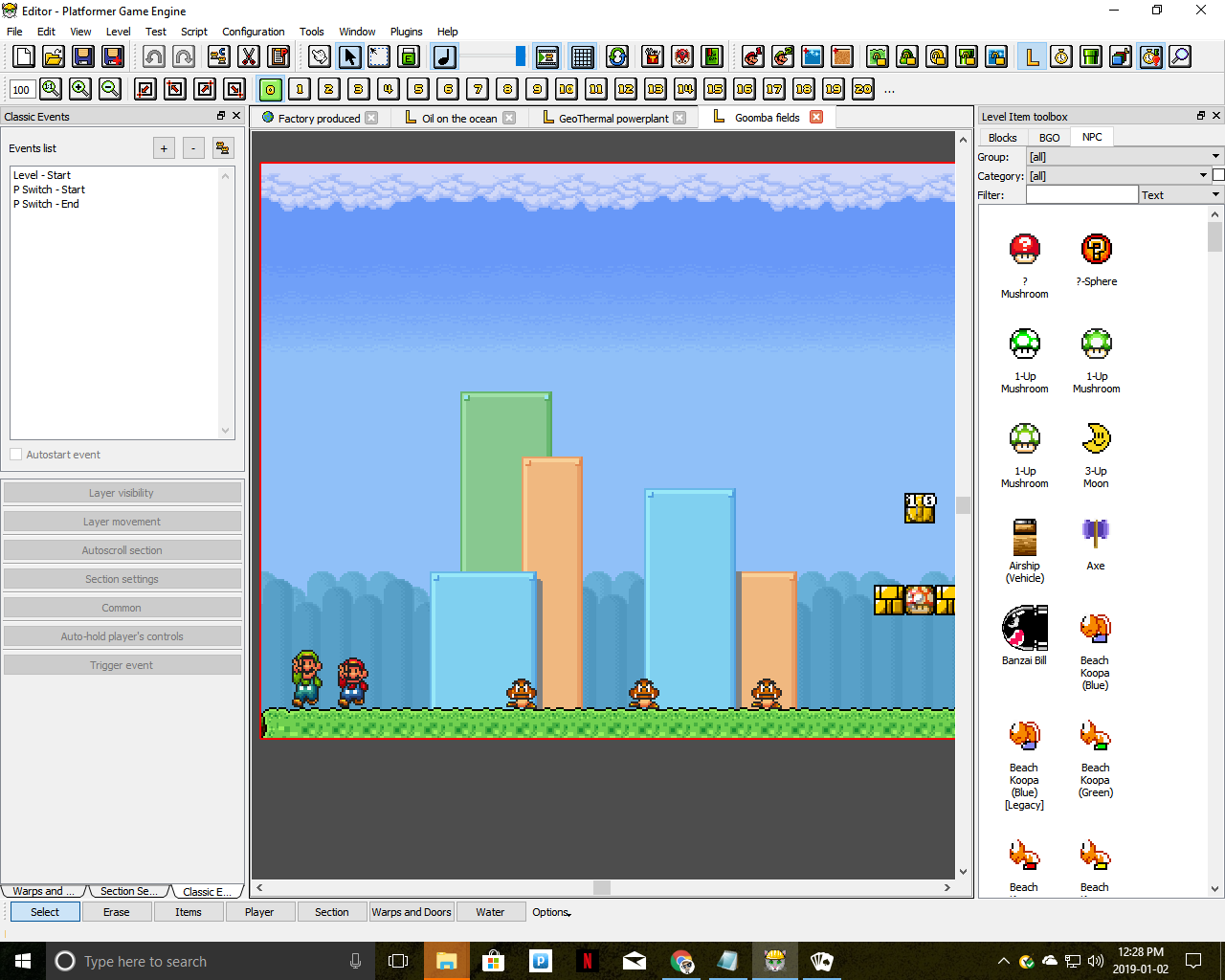1225x980 pixels.
Task: Switch to GeoThermal powerplant tab
Action: [613, 118]
